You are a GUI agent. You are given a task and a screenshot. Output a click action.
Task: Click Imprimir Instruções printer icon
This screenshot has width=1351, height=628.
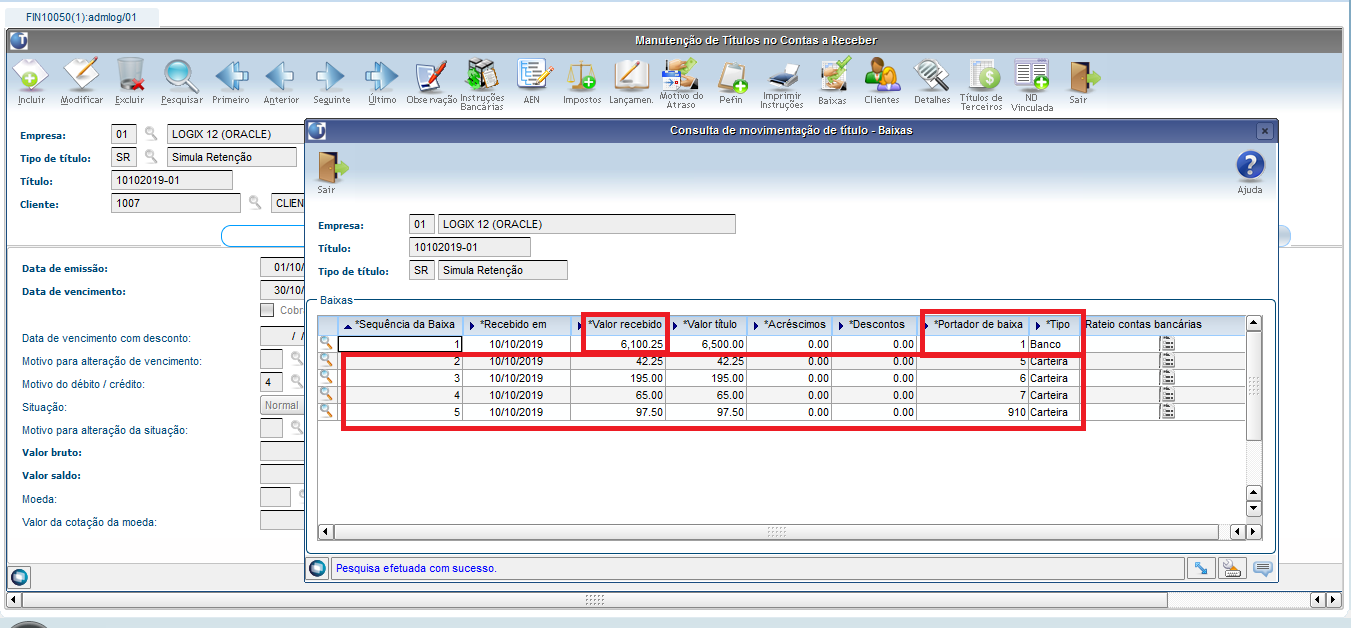point(782,76)
